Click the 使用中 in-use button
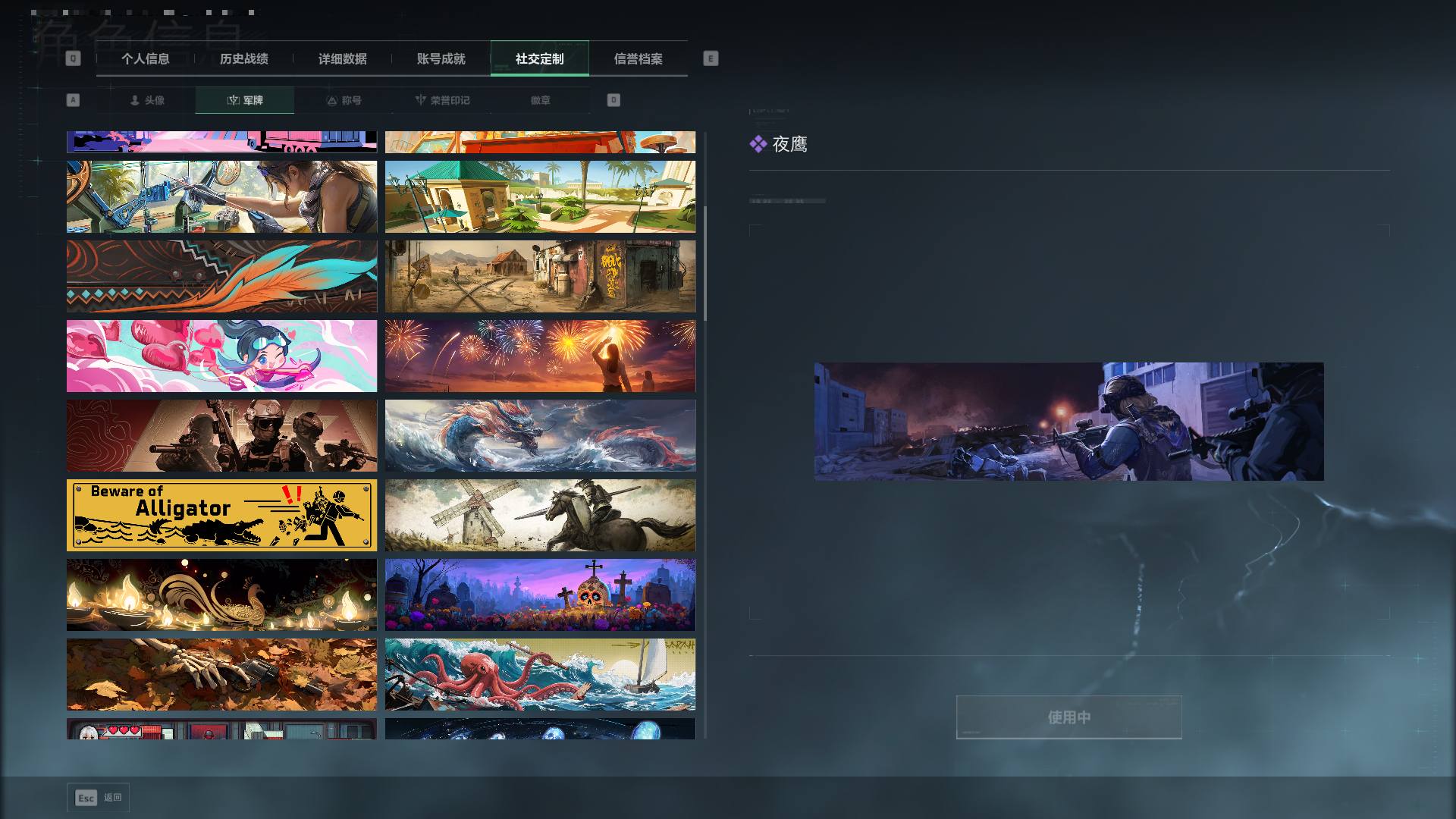 pos(1068,717)
